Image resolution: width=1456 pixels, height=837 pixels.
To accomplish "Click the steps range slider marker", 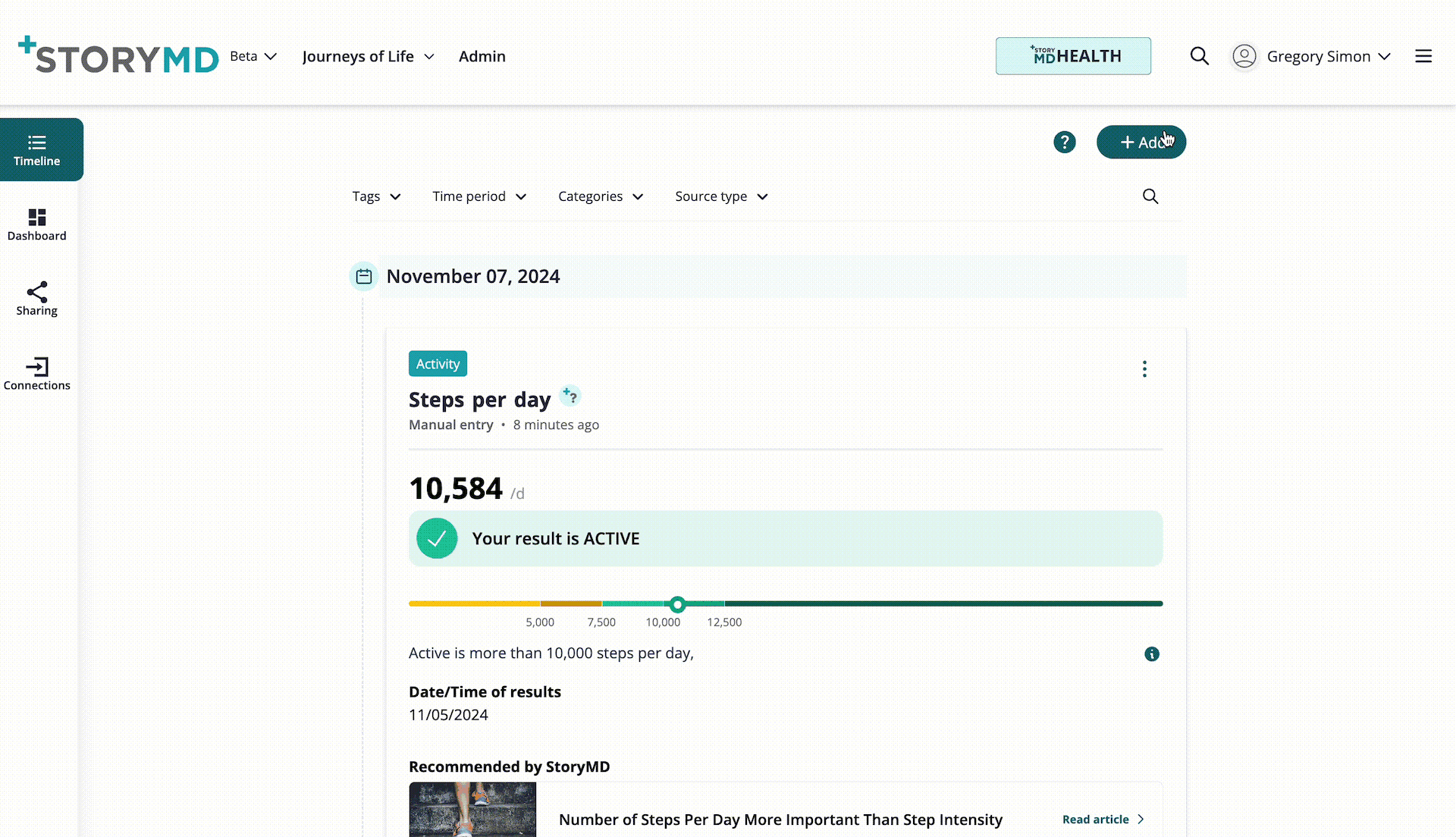I will point(677,604).
